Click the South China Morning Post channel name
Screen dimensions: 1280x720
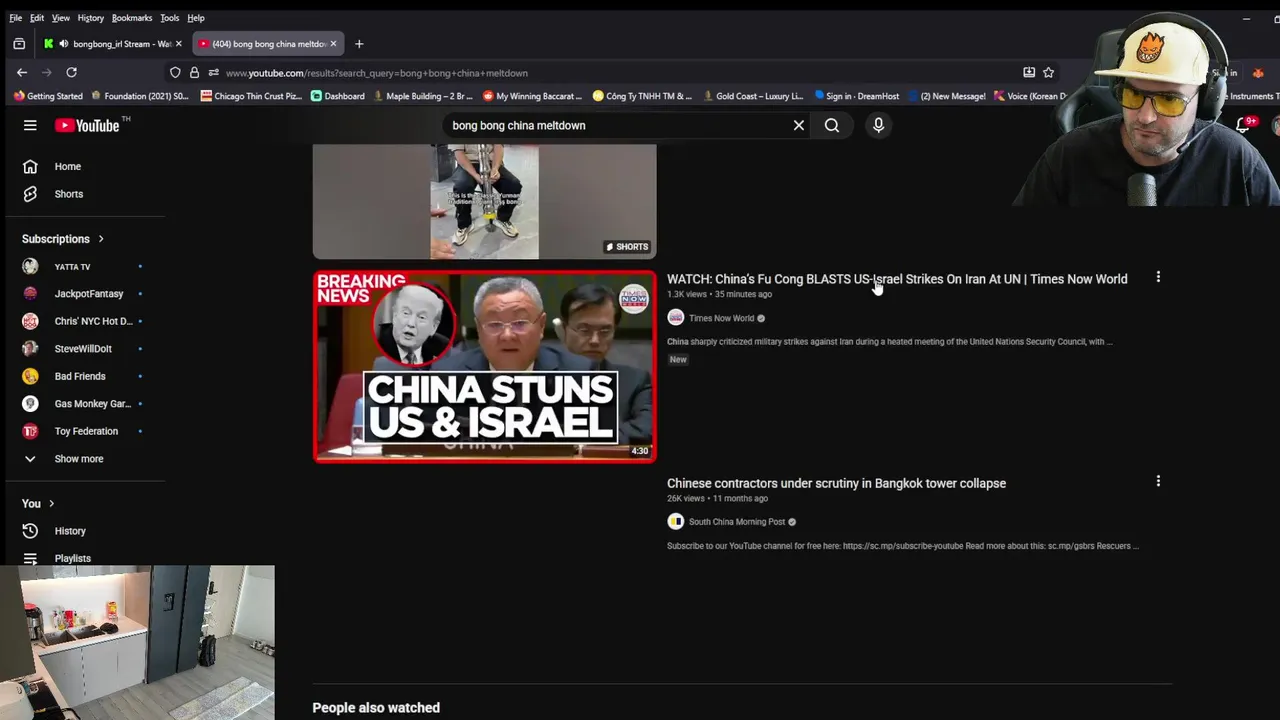(x=737, y=522)
